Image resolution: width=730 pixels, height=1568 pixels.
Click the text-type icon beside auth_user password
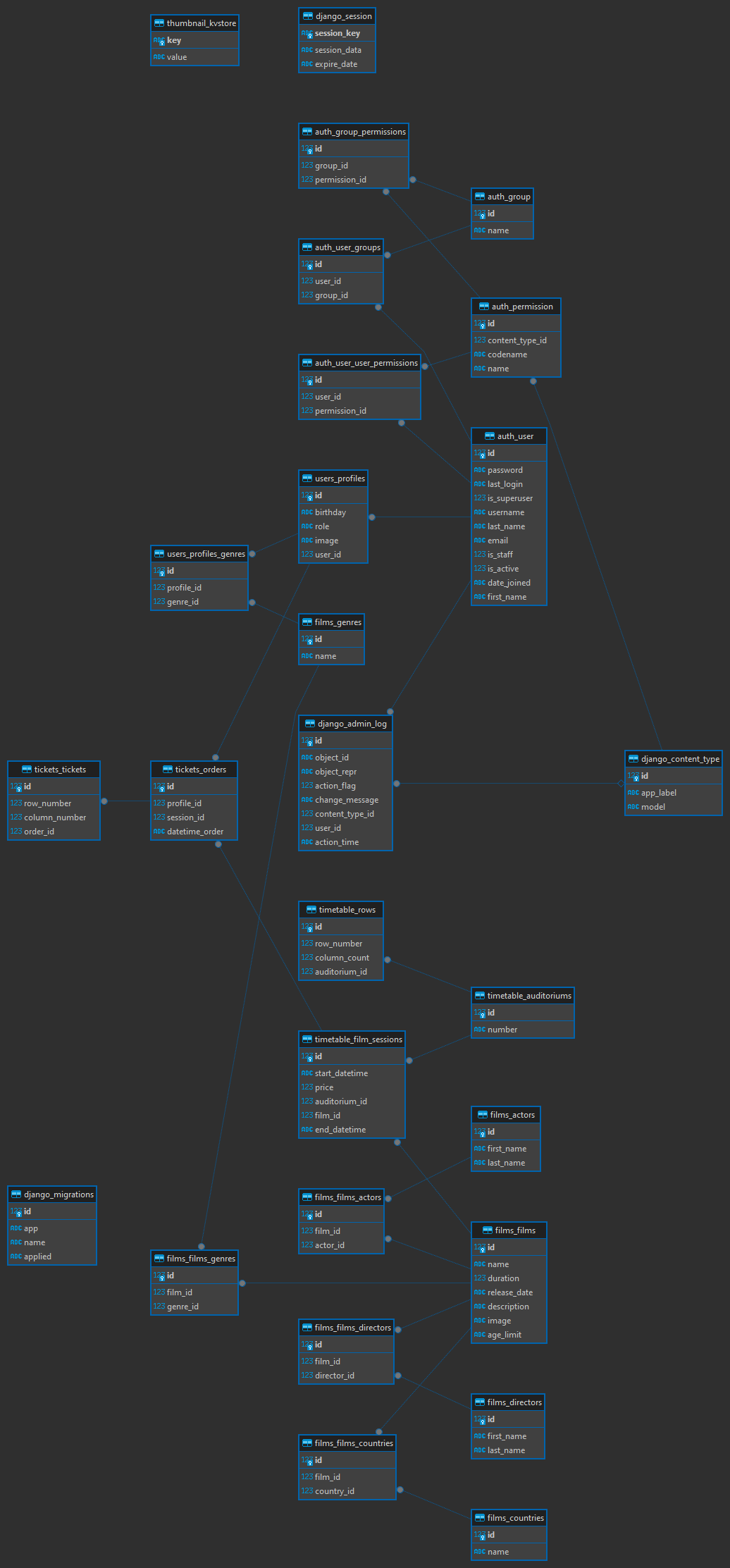(479, 470)
